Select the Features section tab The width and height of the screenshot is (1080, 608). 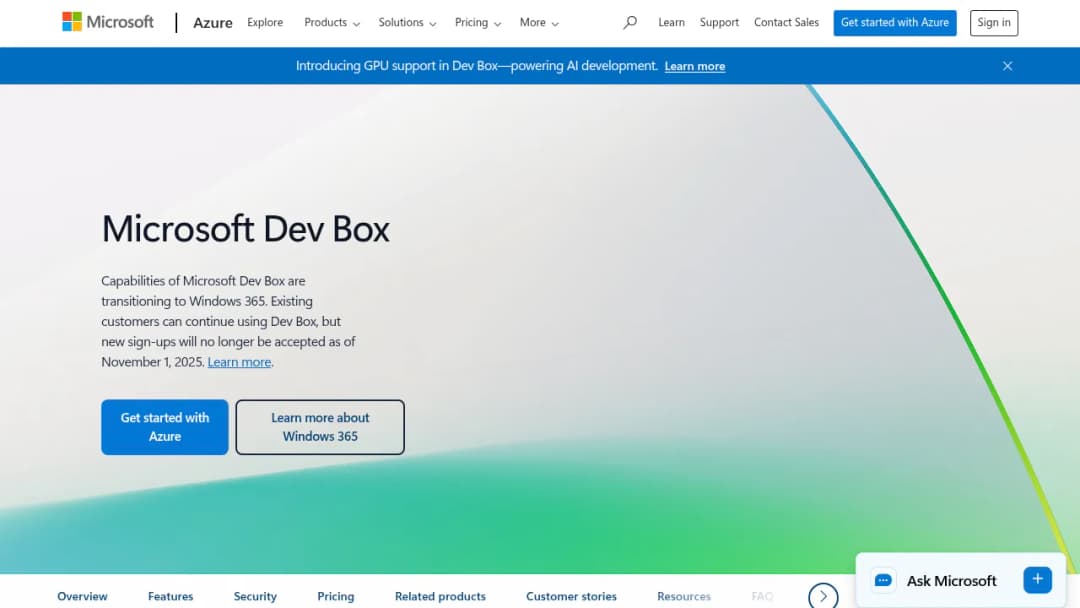click(170, 596)
